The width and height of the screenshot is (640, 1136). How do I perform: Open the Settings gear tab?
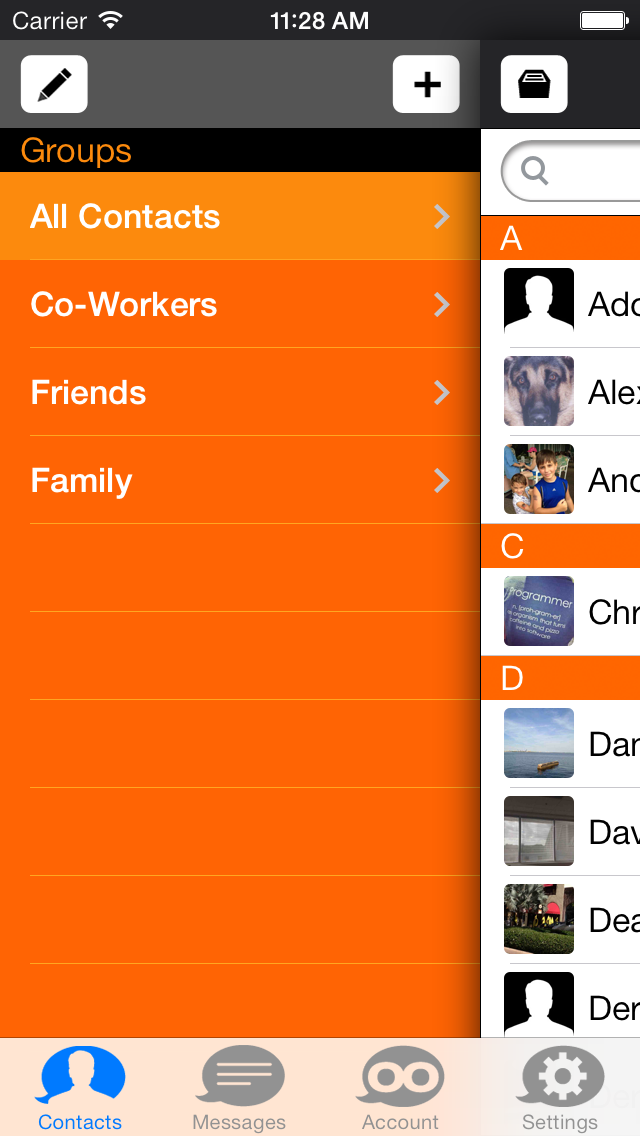[x=560, y=1088]
